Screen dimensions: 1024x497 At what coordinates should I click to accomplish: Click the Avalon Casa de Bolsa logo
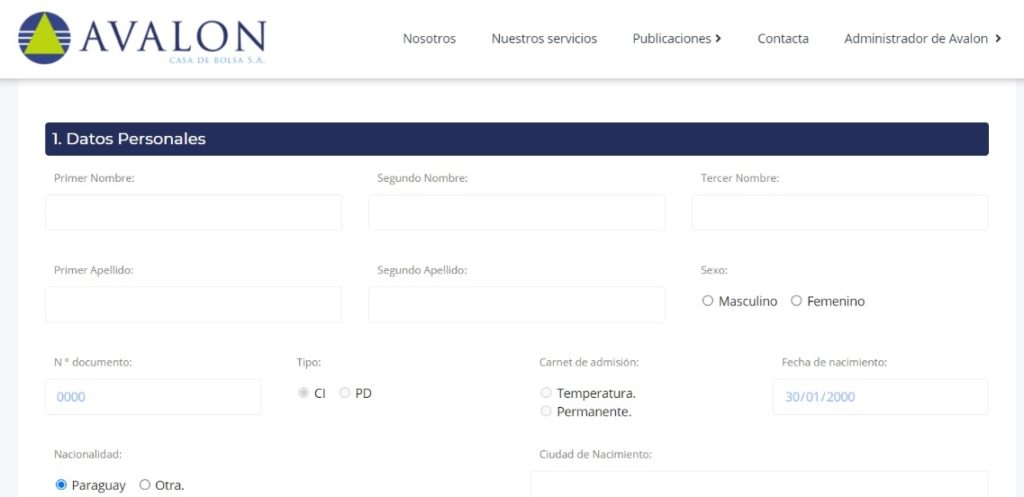(x=142, y=38)
